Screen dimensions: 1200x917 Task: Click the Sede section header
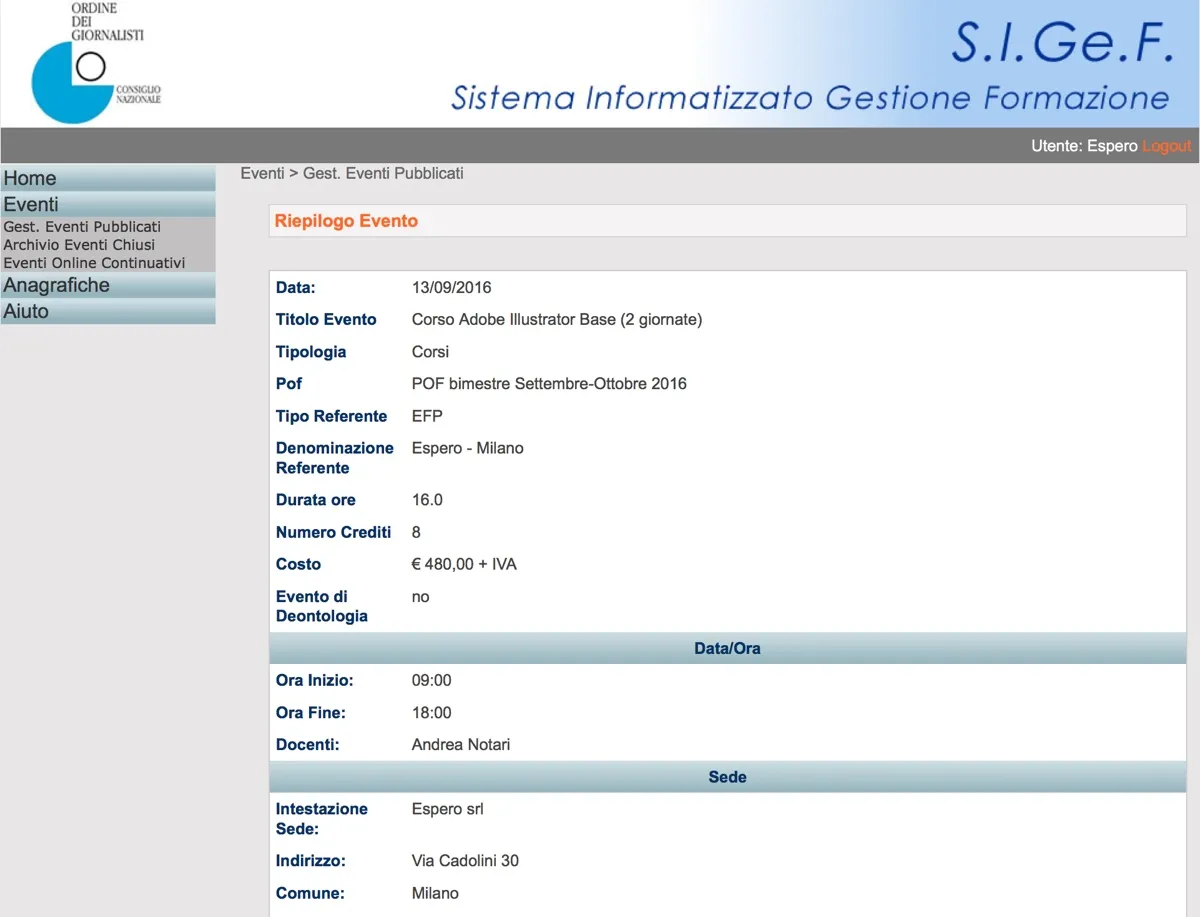tap(727, 777)
